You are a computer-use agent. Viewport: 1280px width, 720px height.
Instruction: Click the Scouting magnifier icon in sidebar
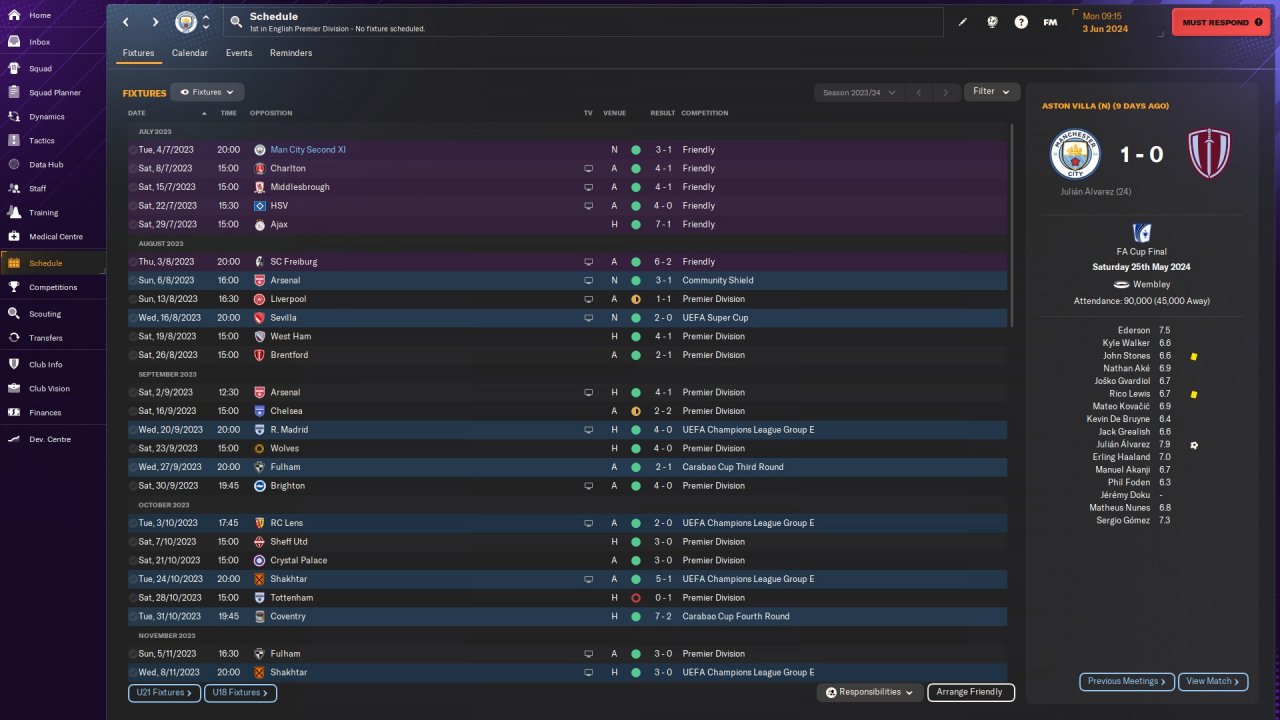(x=14, y=313)
